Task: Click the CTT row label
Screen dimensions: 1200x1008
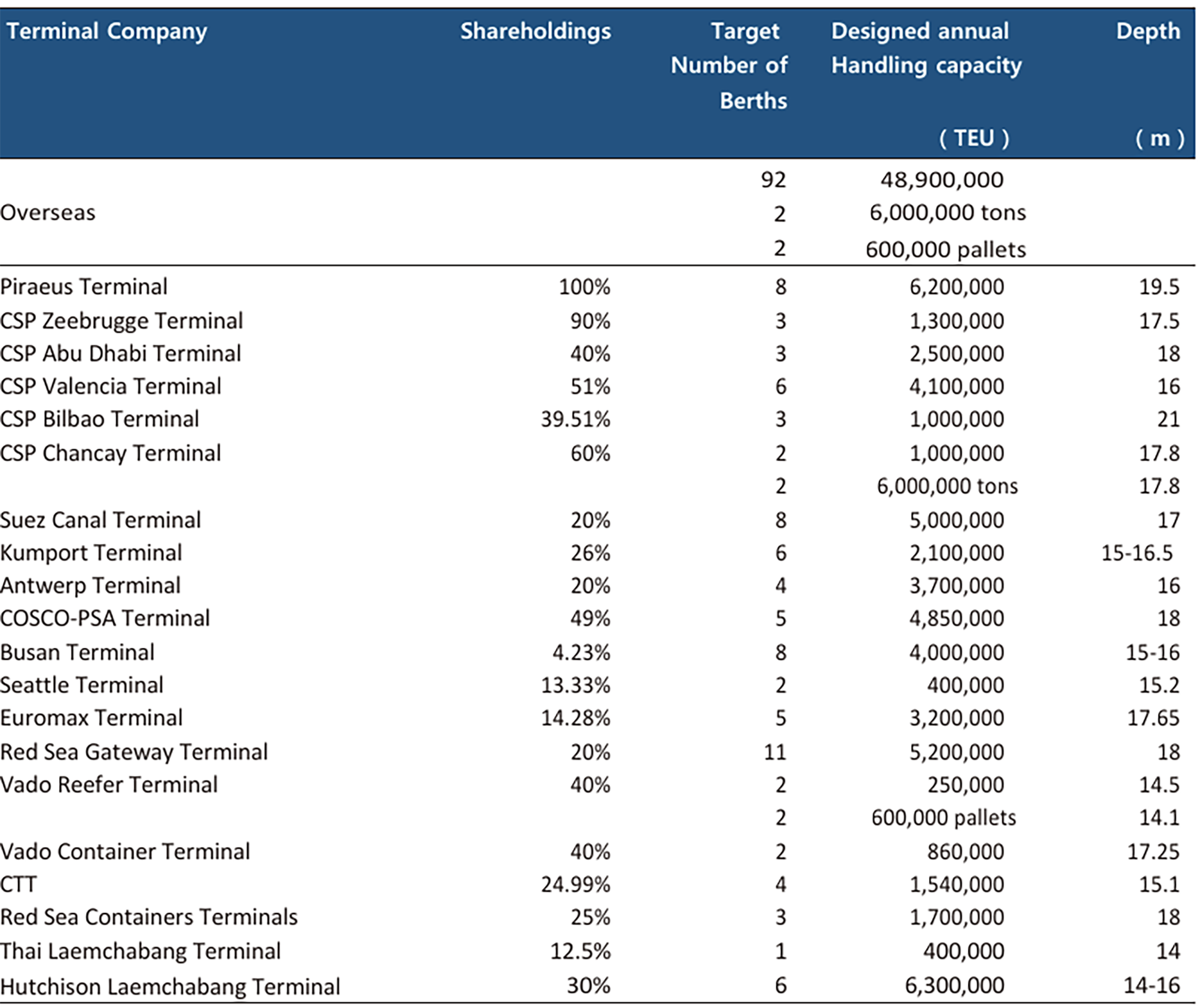Action: coord(19,885)
